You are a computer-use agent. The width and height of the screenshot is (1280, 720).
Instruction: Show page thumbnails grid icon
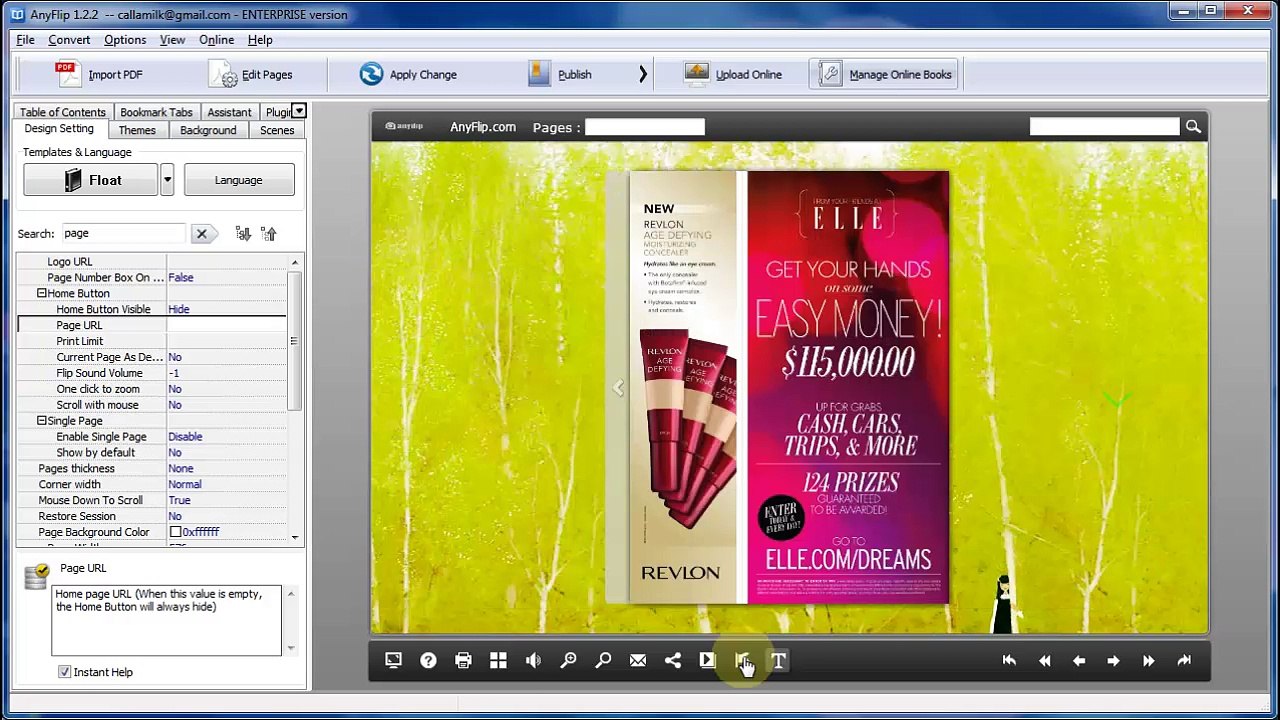(x=498, y=660)
